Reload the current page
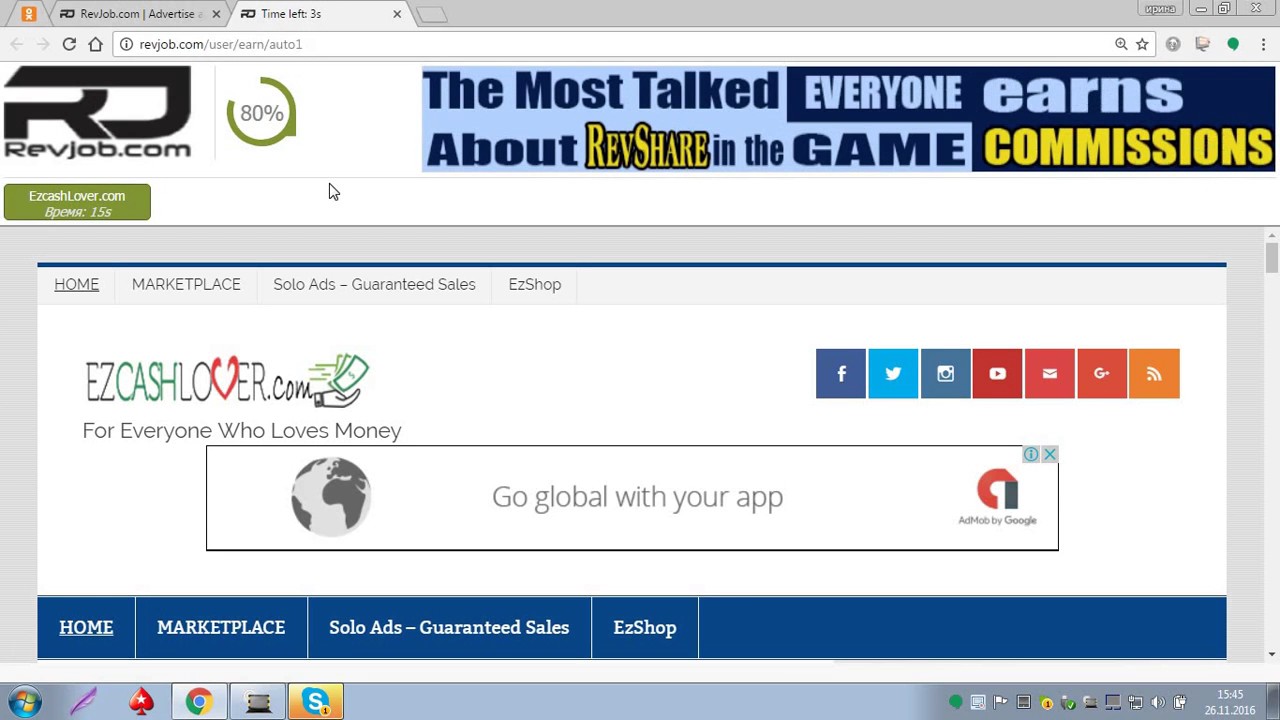This screenshot has width=1280, height=720. click(x=69, y=44)
